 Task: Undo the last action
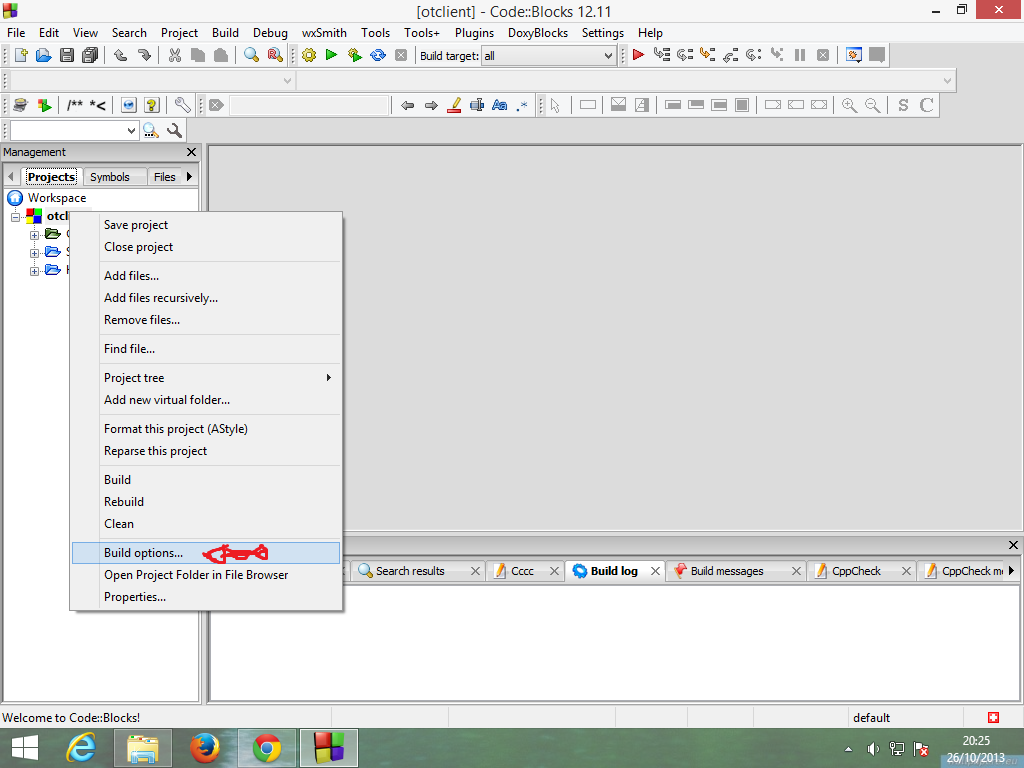[121, 56]
